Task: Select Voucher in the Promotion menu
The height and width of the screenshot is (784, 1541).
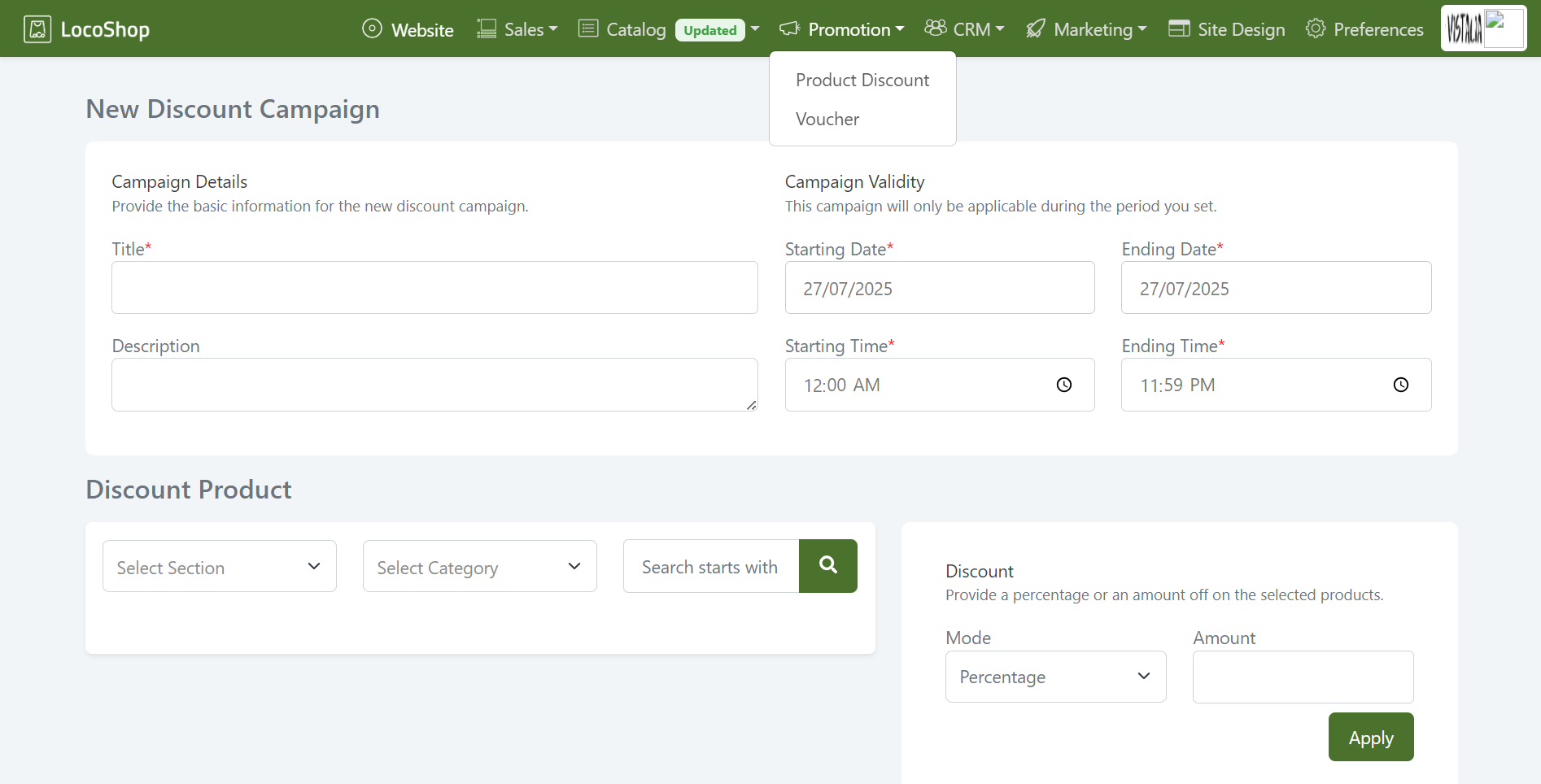Action: click(827, 119)
